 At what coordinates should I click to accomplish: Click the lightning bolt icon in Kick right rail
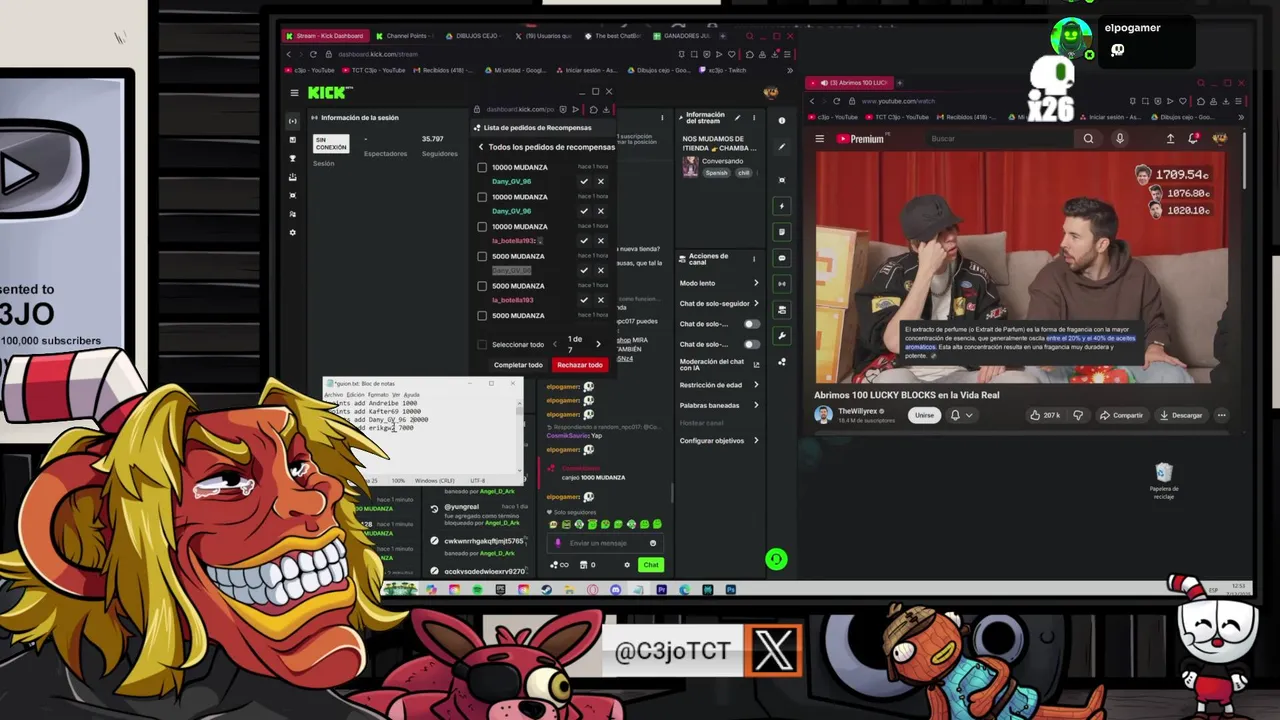coord(782,206)
